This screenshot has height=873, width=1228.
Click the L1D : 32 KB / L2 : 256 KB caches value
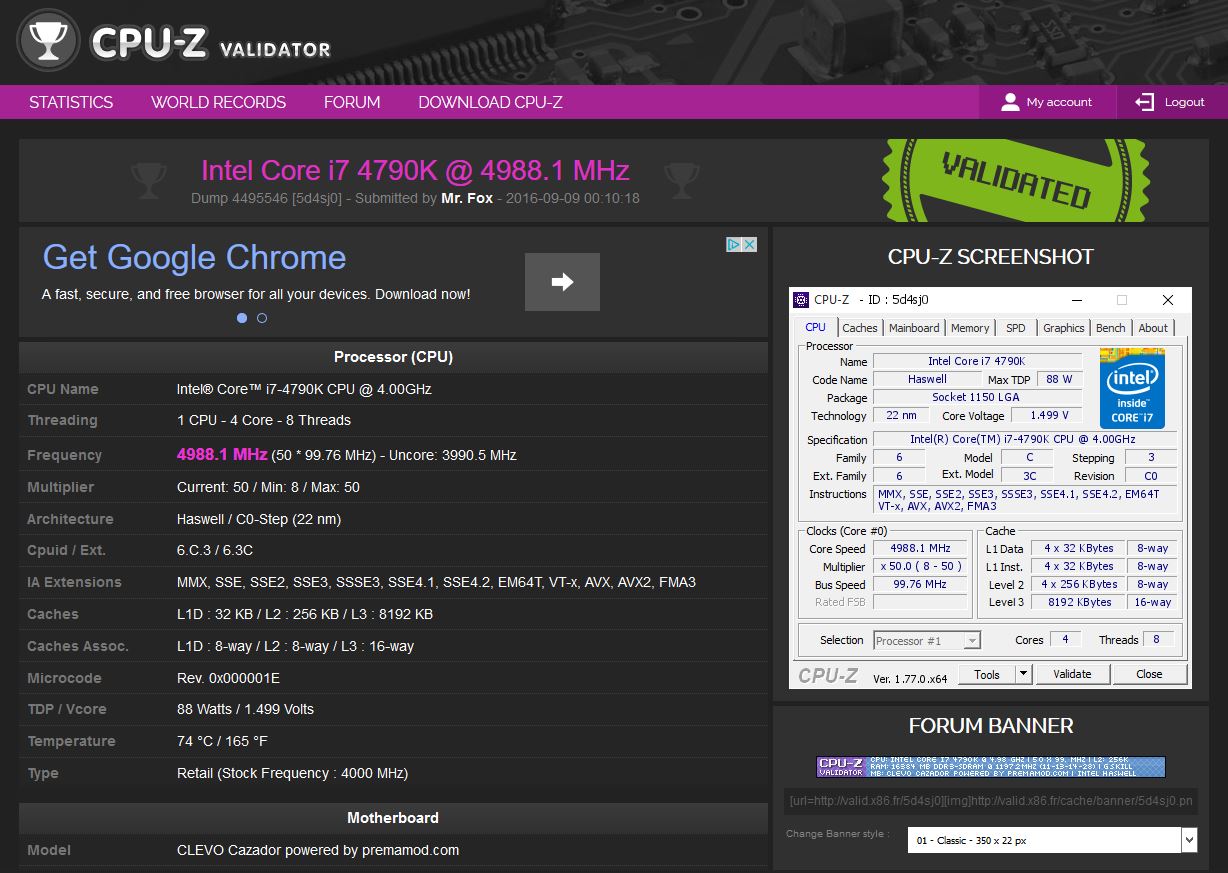305,614
